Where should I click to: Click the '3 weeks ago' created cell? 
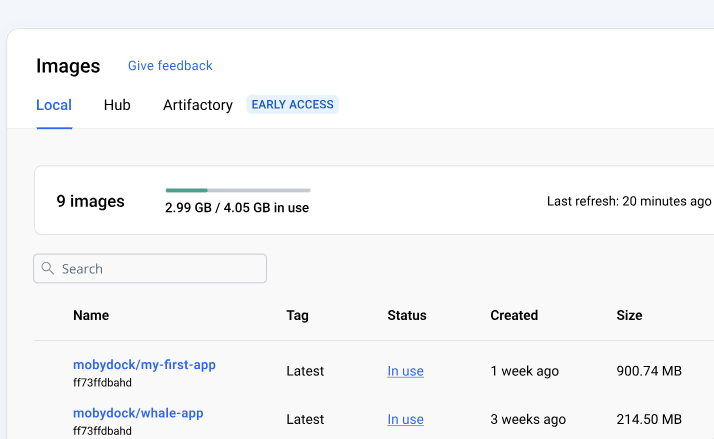point(528,419)
